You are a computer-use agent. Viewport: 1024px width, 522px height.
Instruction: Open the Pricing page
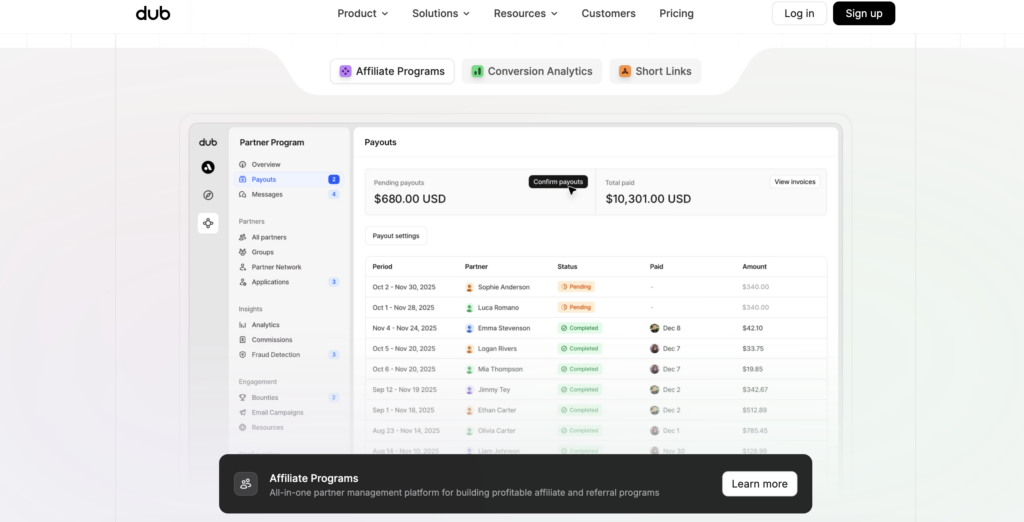click(x=676, y=13)
